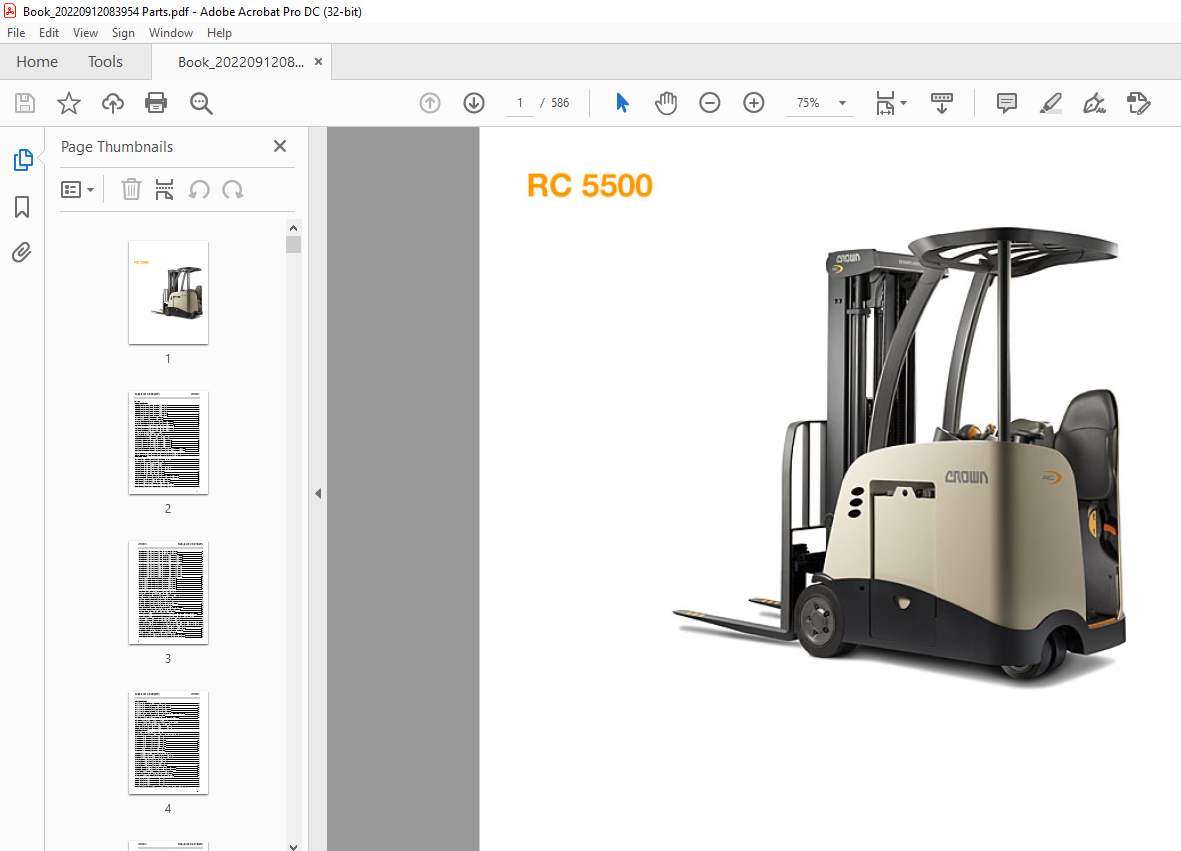This screenshot has height=851, width=1181.
Task: Open the Attachments paperclip panel
Action: [x=22, y=252]
